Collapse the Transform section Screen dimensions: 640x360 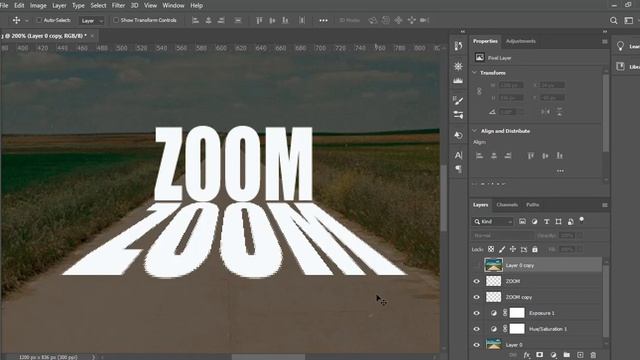[x=474, y=73]
